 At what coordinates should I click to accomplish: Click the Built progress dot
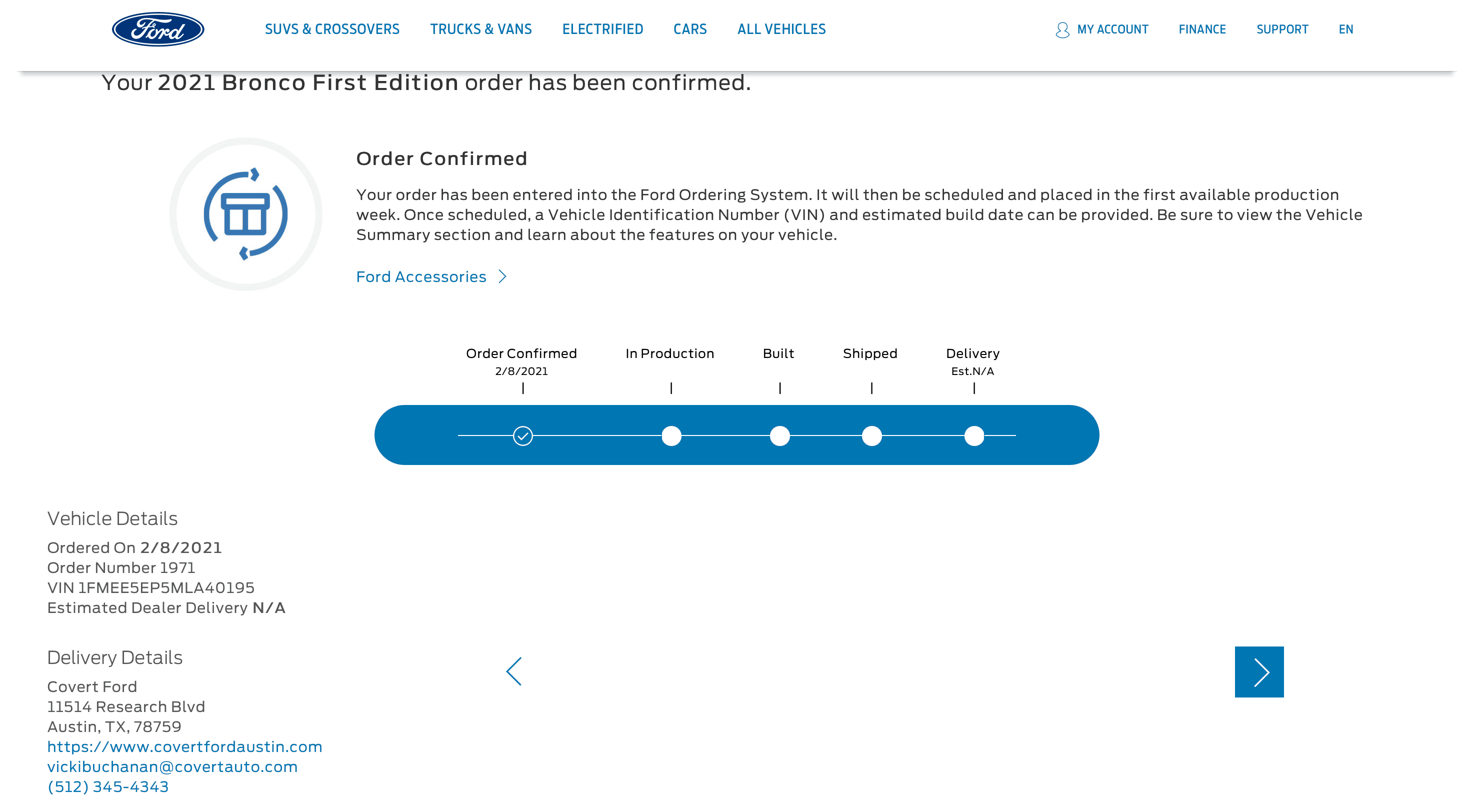click(779, 436)
